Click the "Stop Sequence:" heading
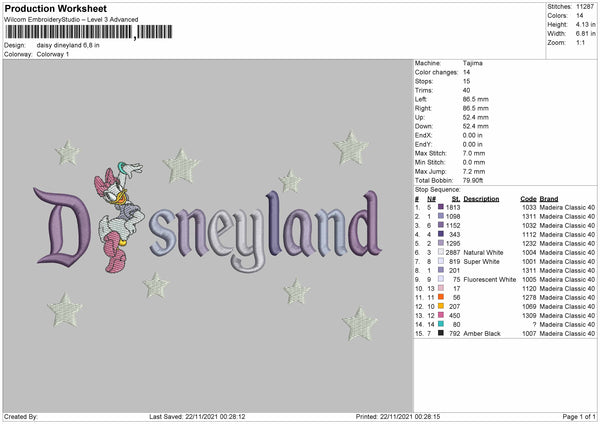 click(438, 189)
